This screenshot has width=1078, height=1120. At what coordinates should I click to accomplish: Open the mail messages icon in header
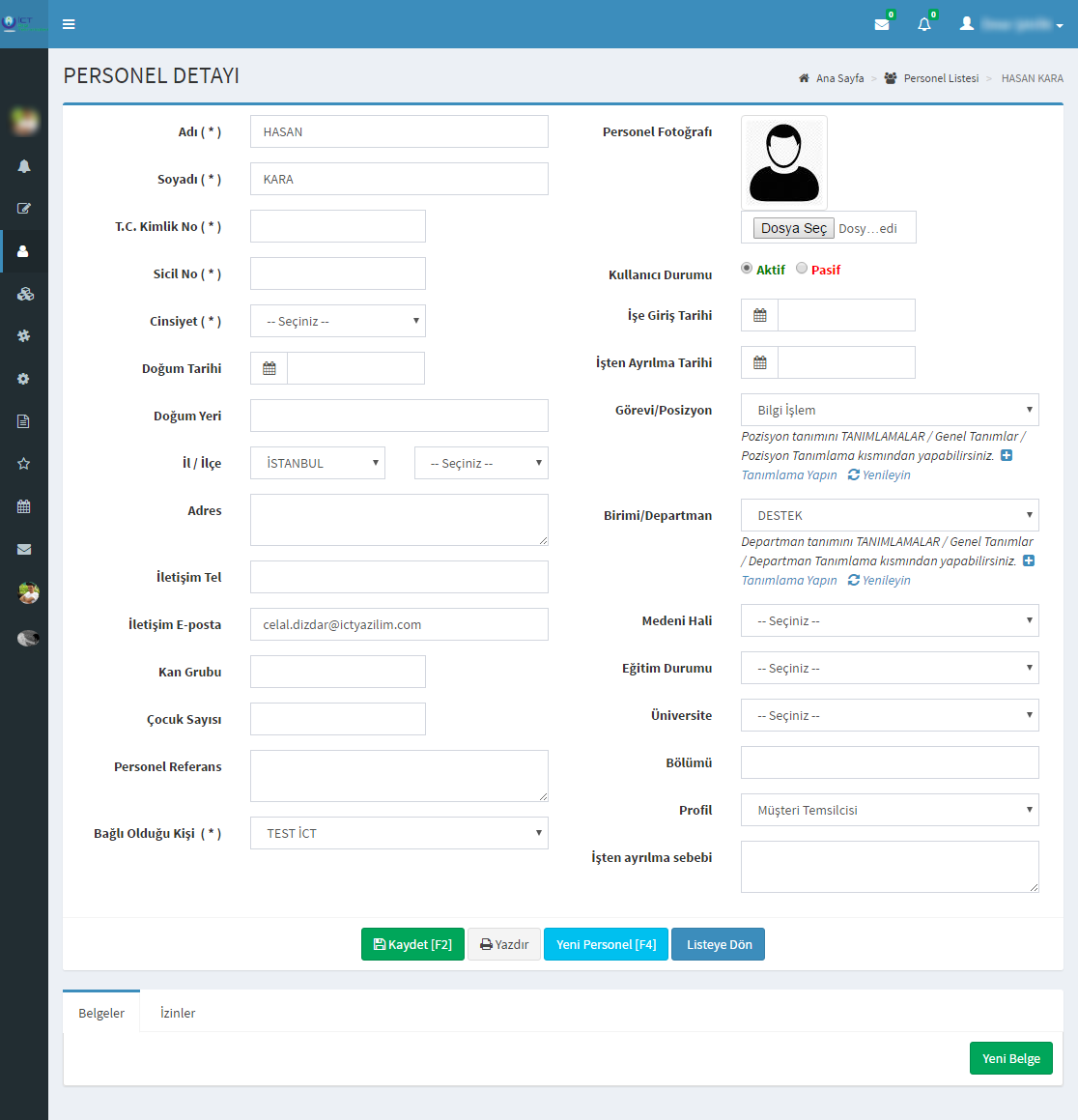coord(882,24)
